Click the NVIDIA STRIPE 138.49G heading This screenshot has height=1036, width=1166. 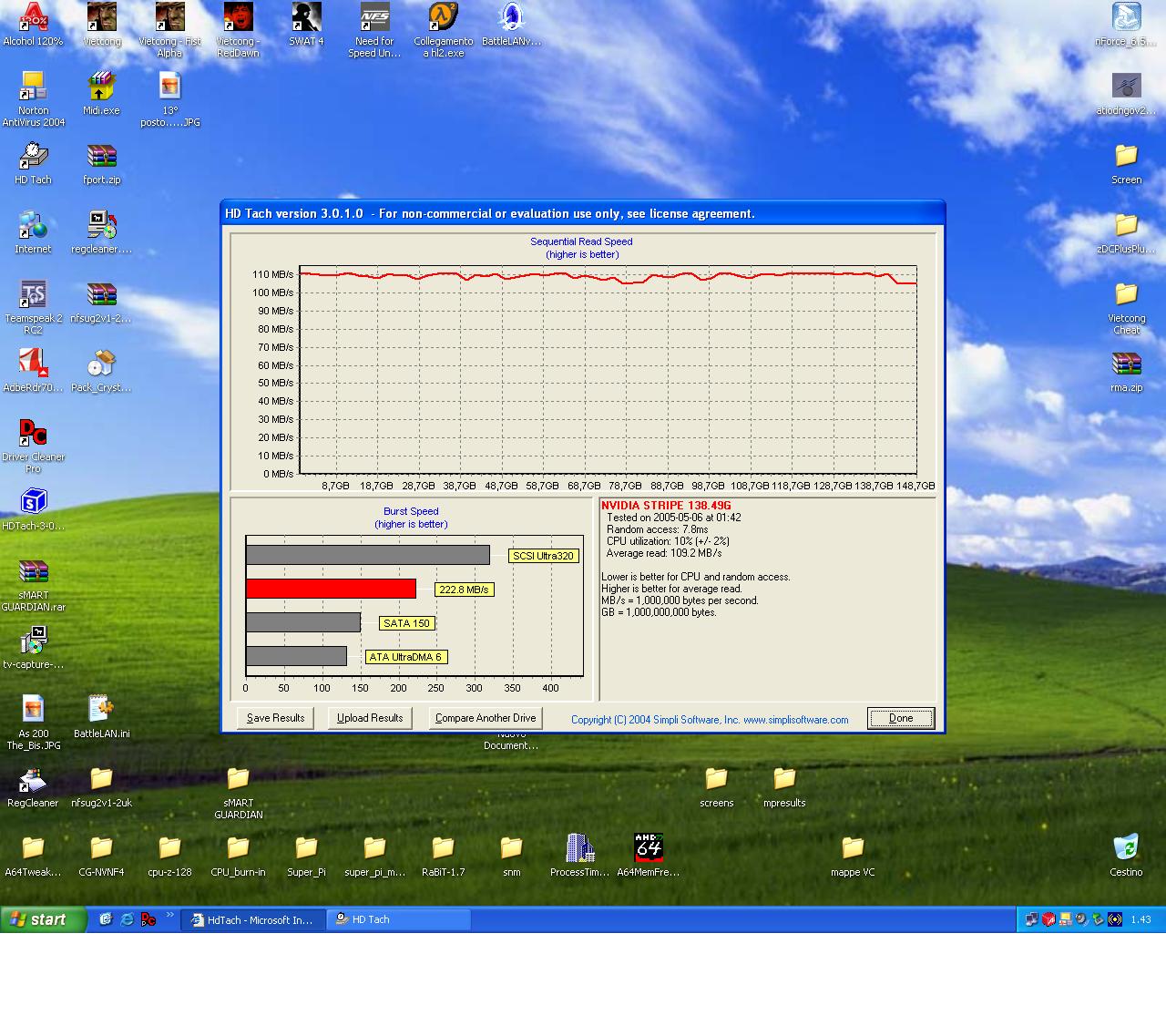[666, 506]
